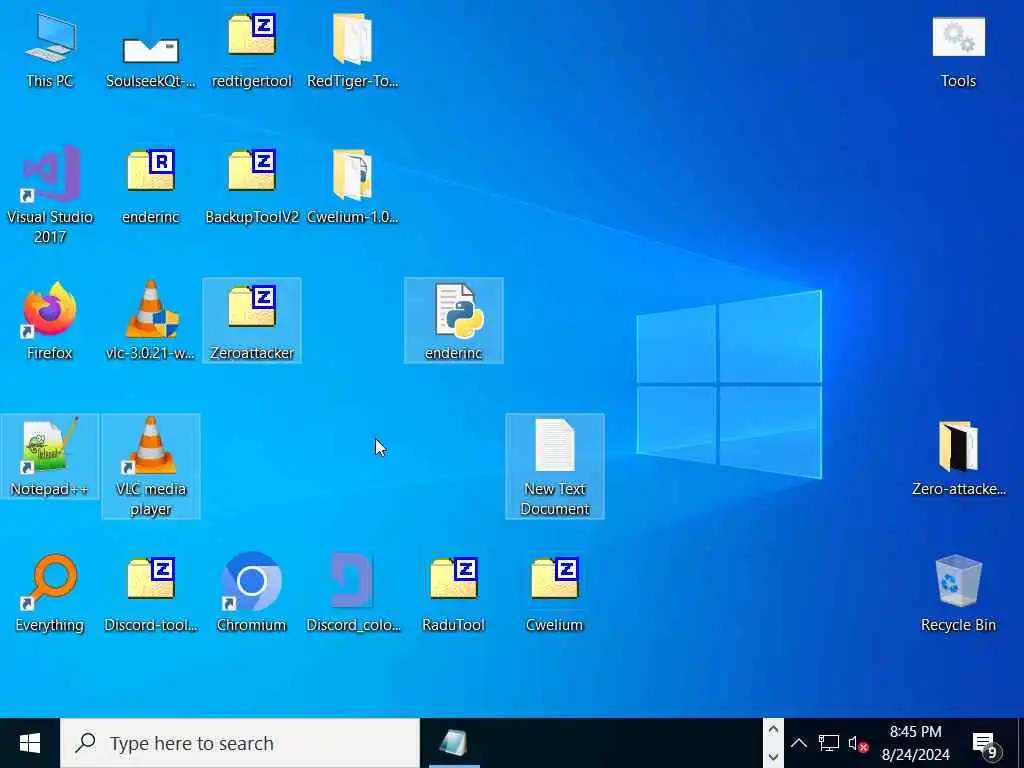
Task: Switch to the running app on taskbar
Action: (x=454, y=743)
